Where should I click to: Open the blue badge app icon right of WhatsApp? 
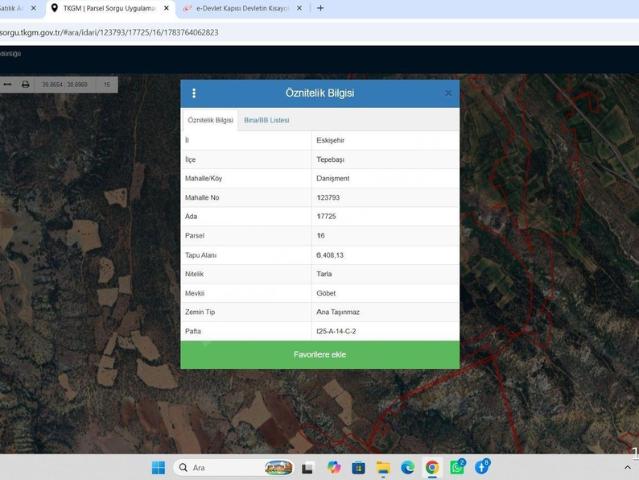point(482,467)
